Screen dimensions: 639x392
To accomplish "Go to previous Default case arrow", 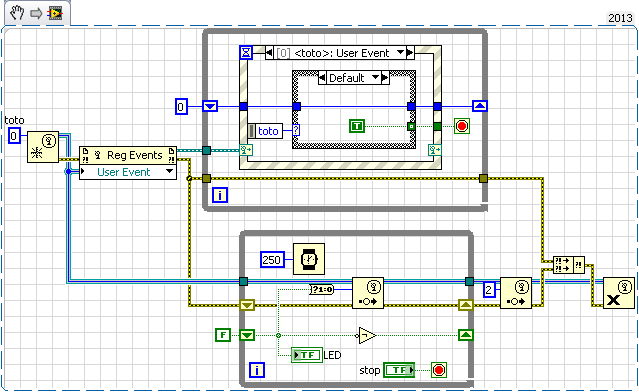I will point(322,77).
